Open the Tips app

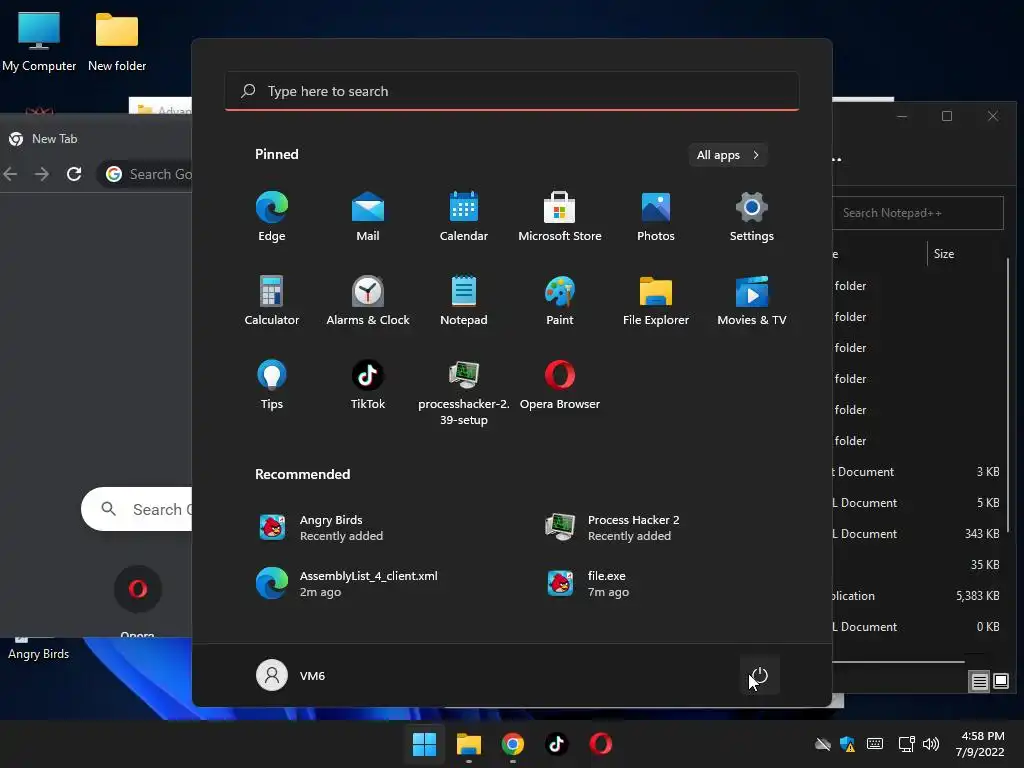[x=272, y=385]
